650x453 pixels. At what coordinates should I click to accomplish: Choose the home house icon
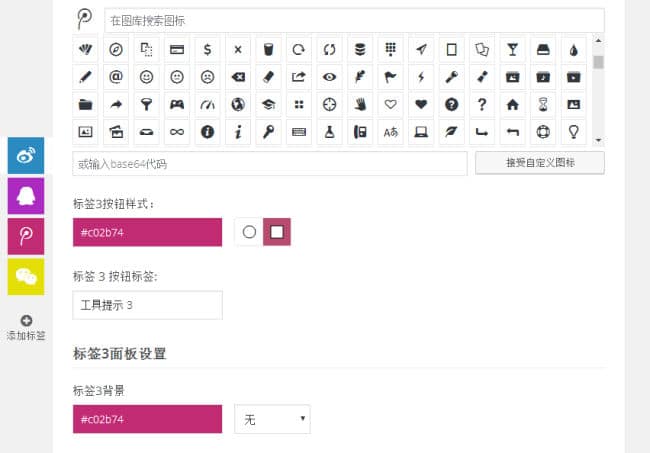coord(513,104)
